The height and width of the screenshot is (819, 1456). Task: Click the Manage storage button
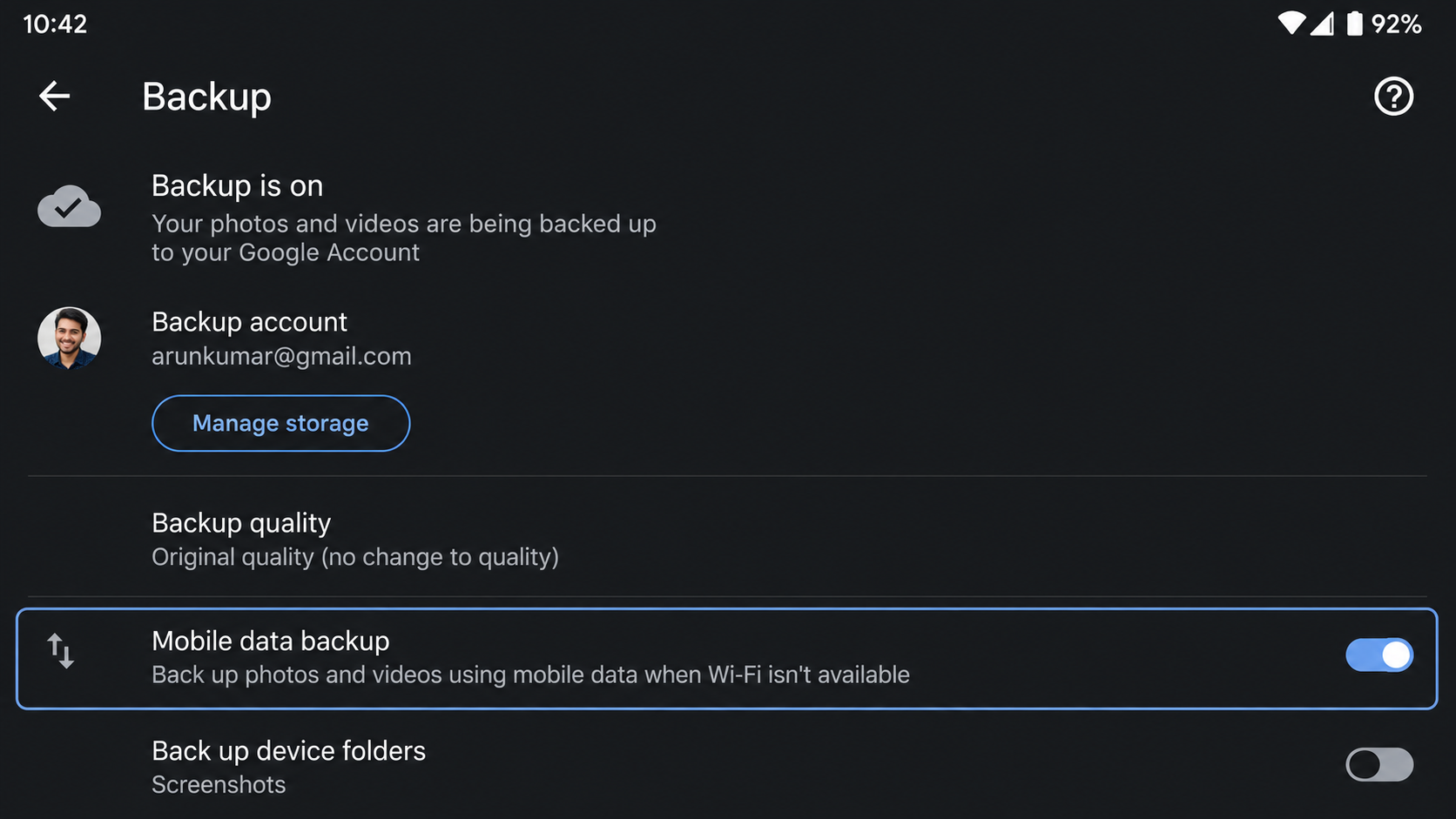pos(280,423)
